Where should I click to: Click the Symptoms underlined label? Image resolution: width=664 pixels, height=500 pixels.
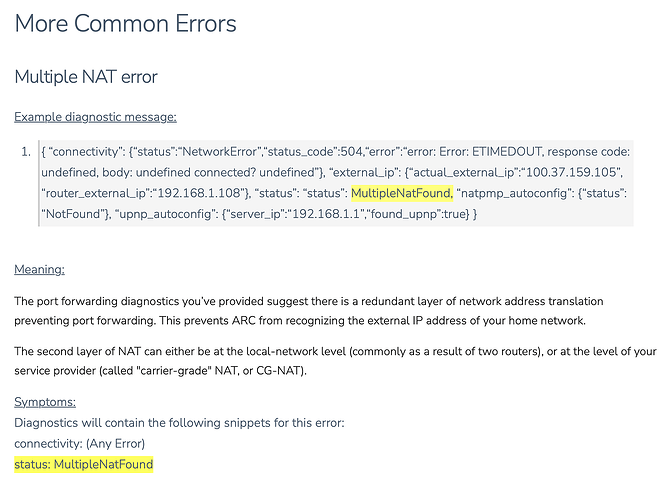click(x=45, y=402)
